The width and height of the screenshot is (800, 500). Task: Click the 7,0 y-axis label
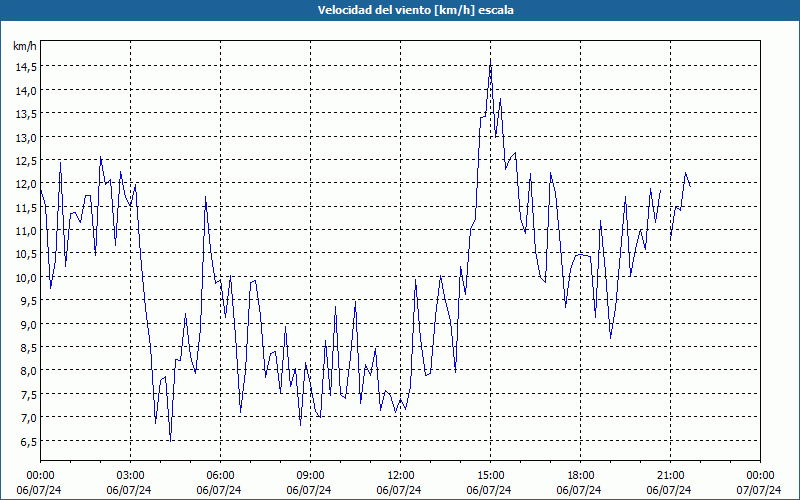click(x=28, y=418)
